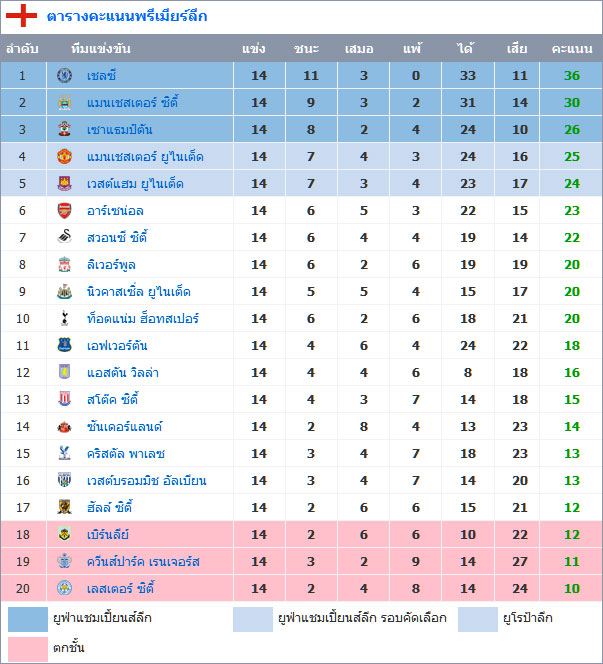Open the เลสเตอร์ ซิตี้ team link
The height and width of the screenshot is (664, 603).
click(120, 589)
